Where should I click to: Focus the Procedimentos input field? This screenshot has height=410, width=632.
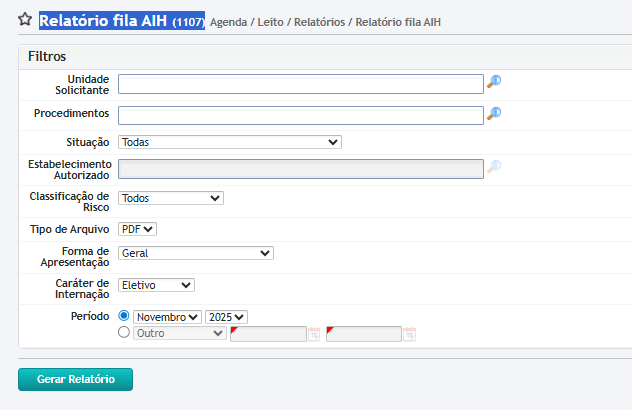[300, 115]
